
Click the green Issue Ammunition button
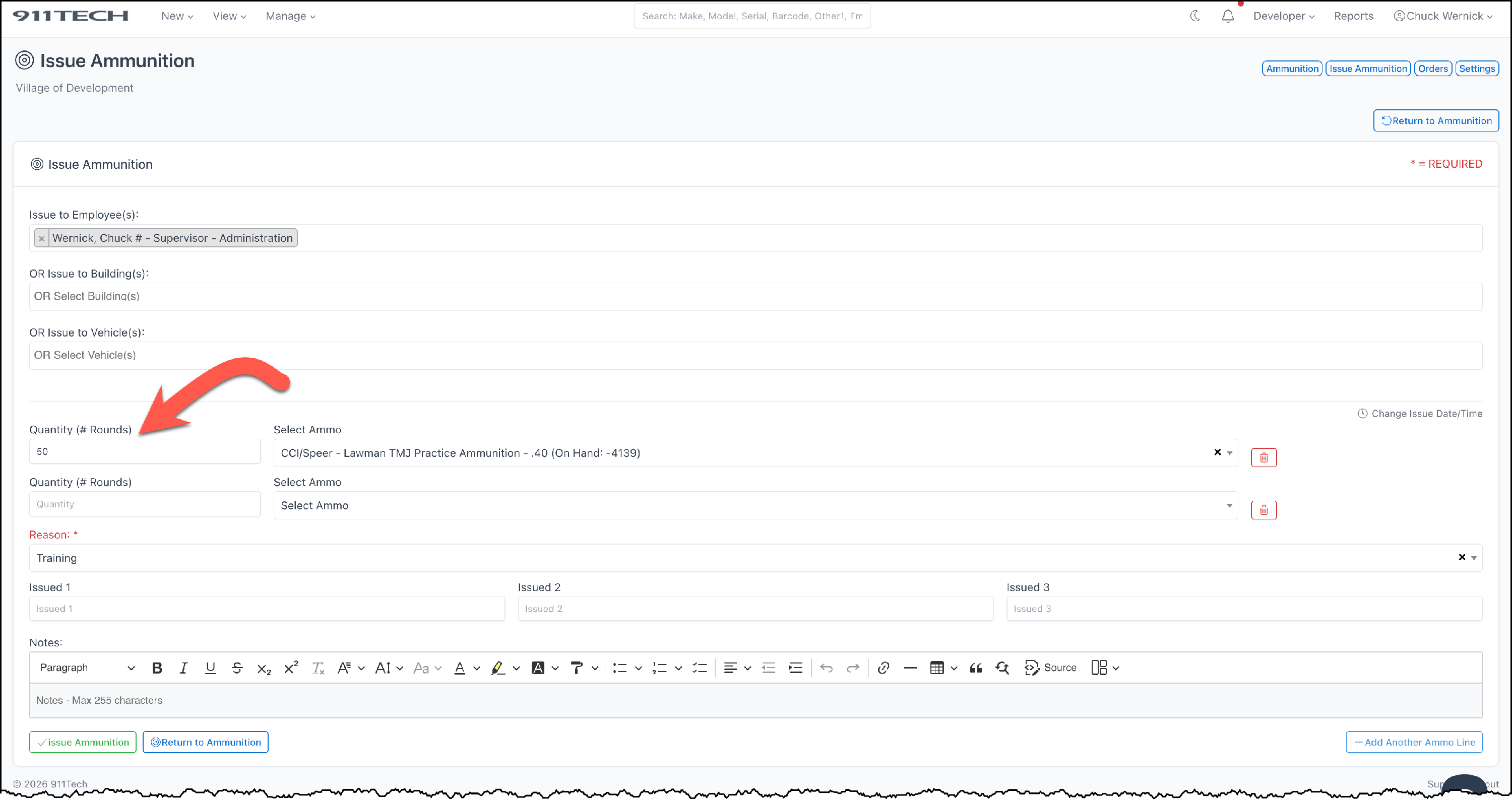[83, 742]
